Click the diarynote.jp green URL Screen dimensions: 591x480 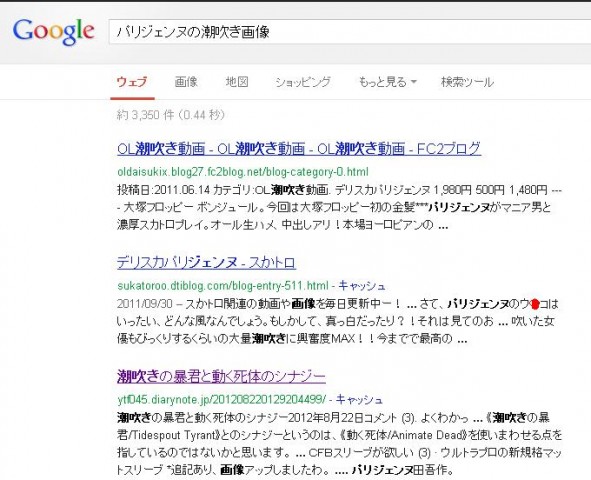[x=221, y=399]
